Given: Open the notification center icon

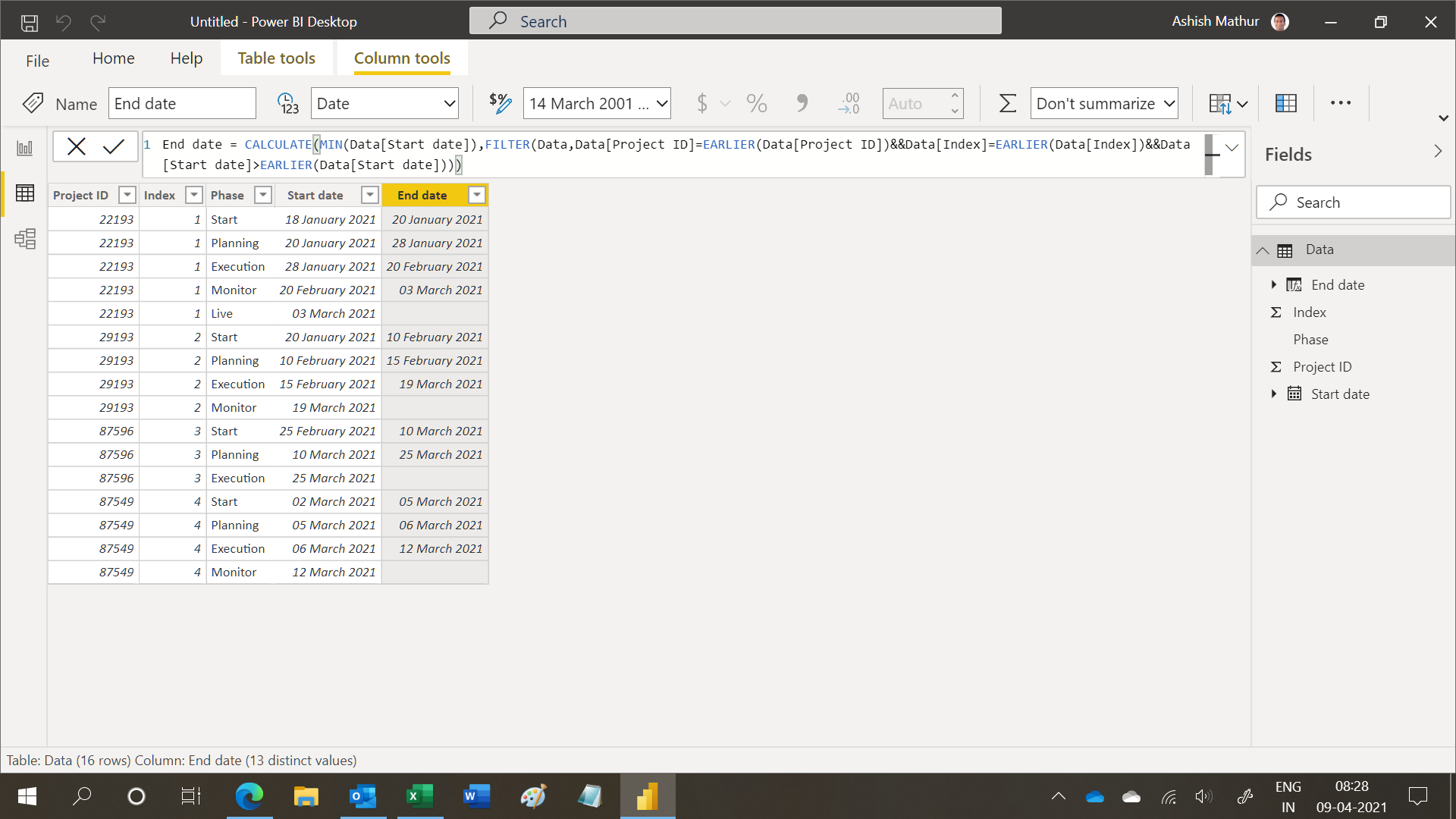Looking at the screenshot, I should (x=1417, y=796).
